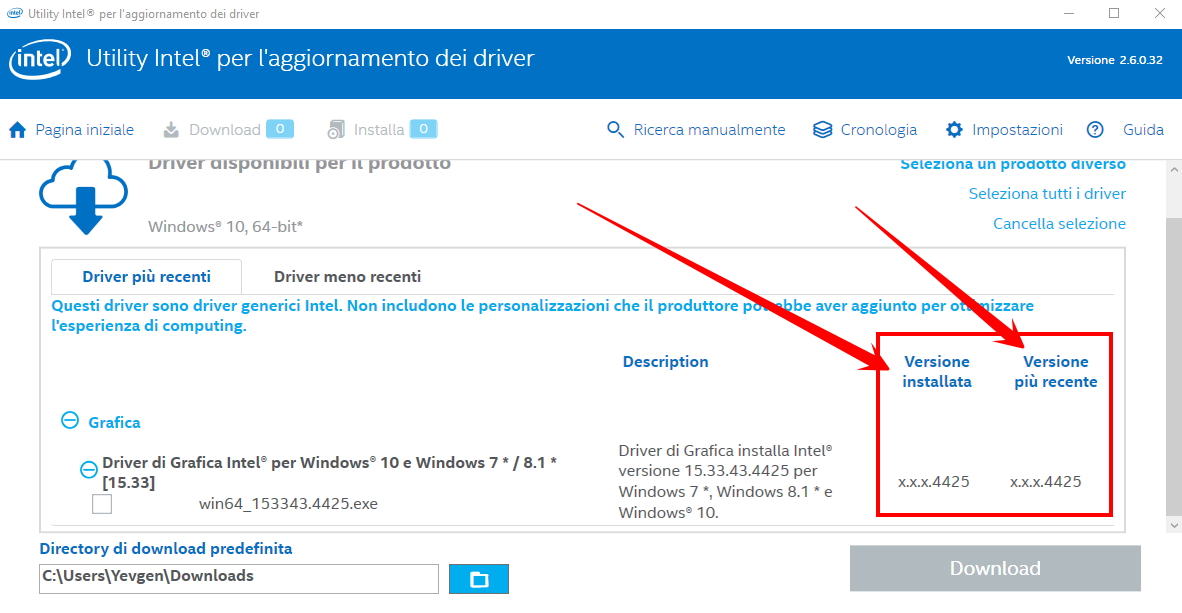The image size is (1182, 613).
Task: Click the Installa counter badge showing 0
Action: point(424,129)
